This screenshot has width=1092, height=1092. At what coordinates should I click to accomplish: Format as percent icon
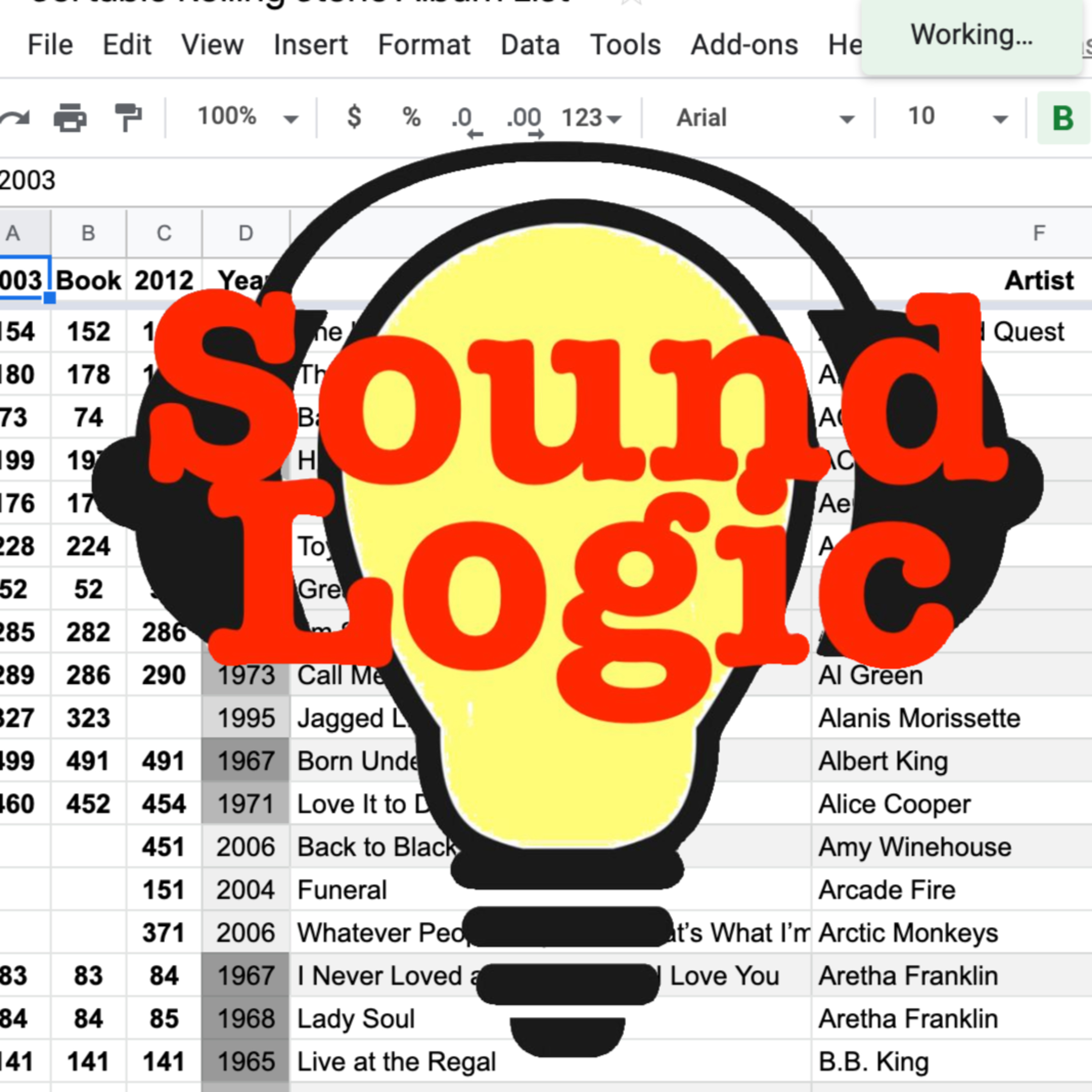[x=411, y=118]
